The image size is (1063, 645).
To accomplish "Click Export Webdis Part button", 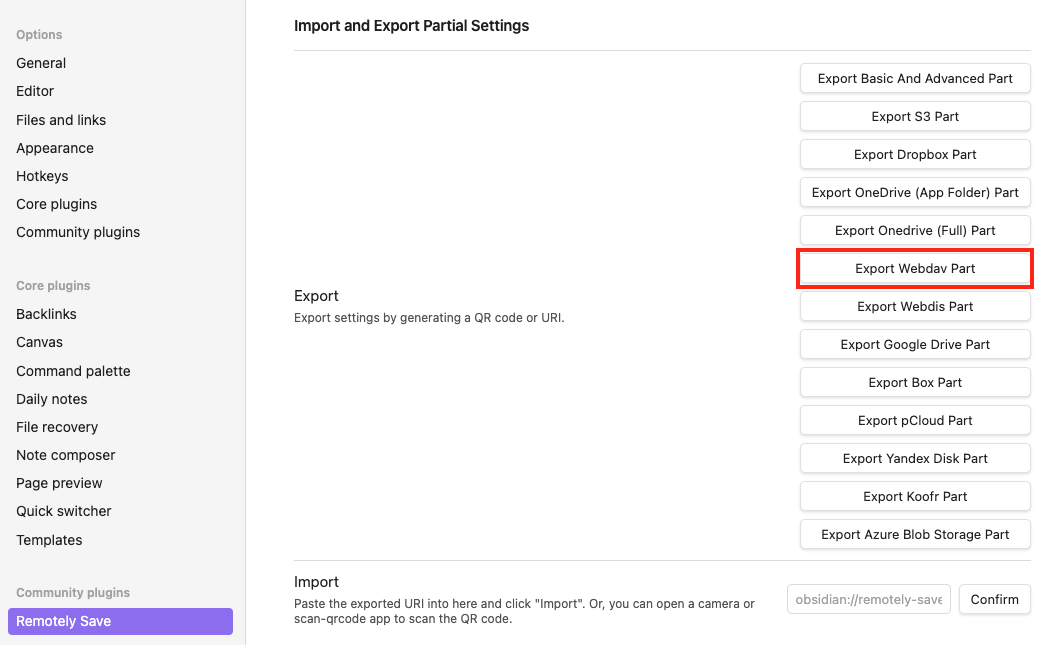I will click(915, 307).
